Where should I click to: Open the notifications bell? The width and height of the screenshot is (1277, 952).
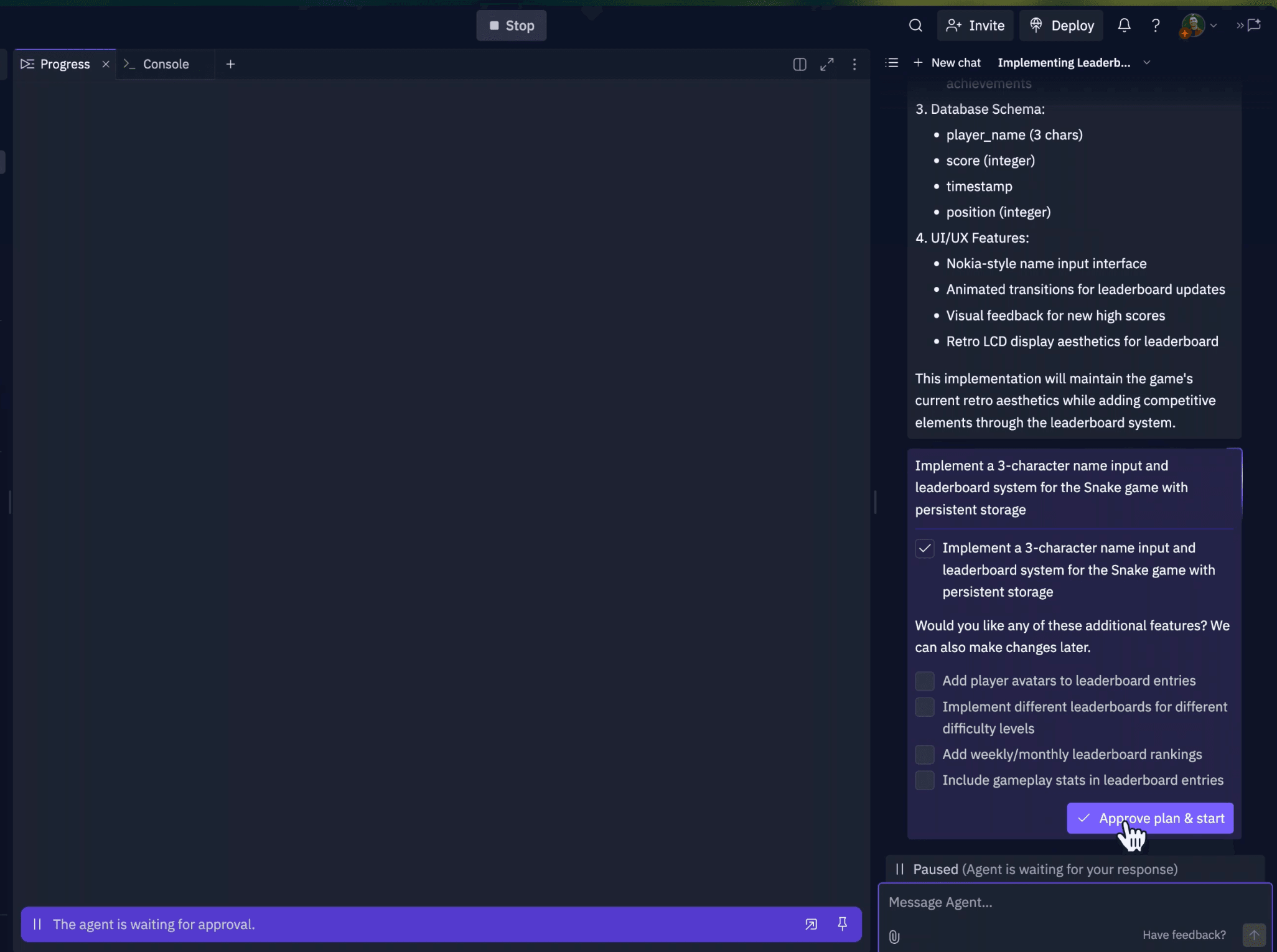1123,26
